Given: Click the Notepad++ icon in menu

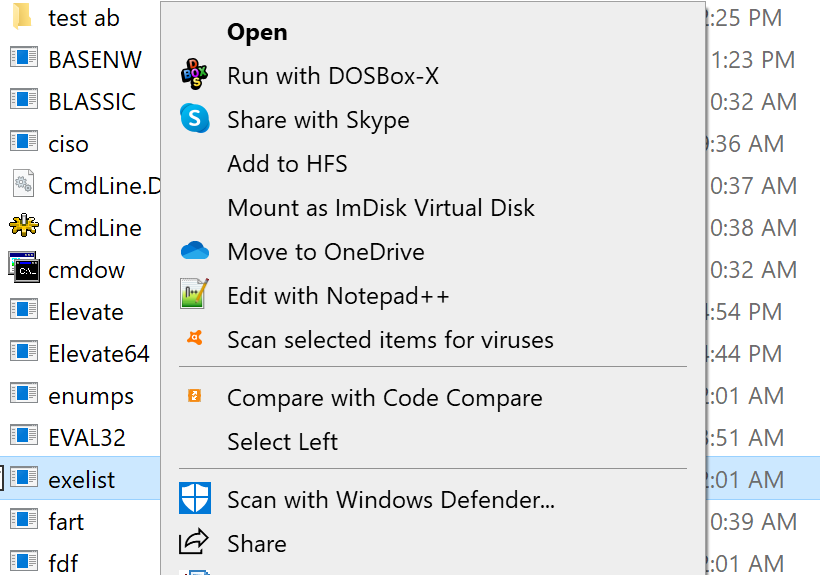Looking at the screenshot, I should click(195, 294).
